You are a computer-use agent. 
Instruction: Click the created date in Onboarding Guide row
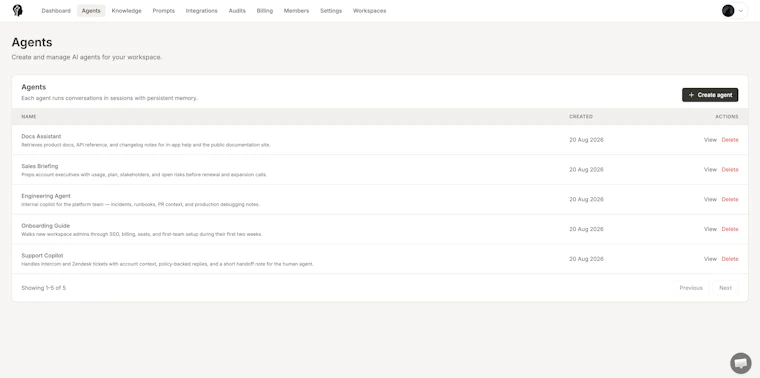pyautogui.click(x=586, y=229)
